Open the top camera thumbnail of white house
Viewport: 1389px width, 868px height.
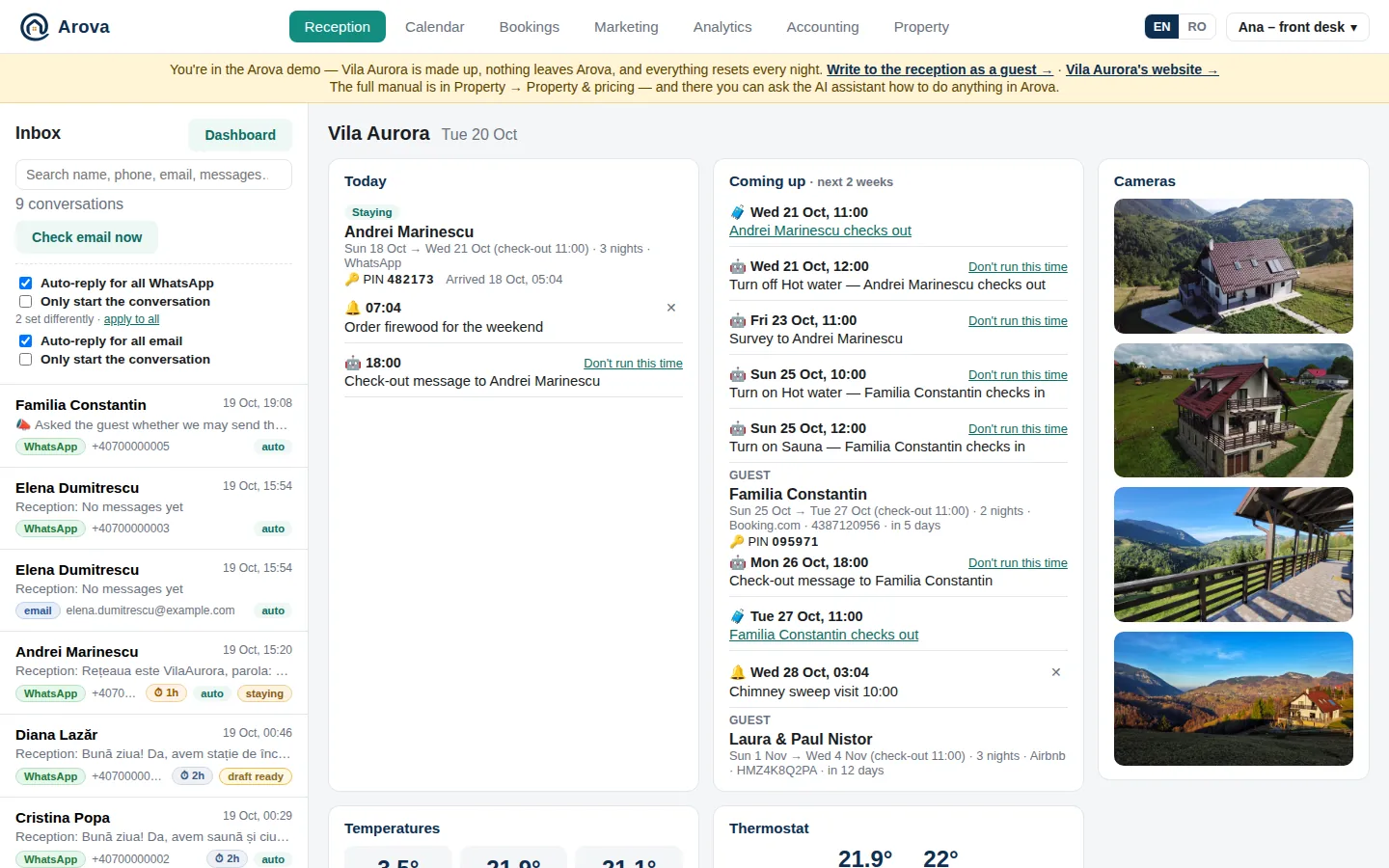coord(1233,266)
